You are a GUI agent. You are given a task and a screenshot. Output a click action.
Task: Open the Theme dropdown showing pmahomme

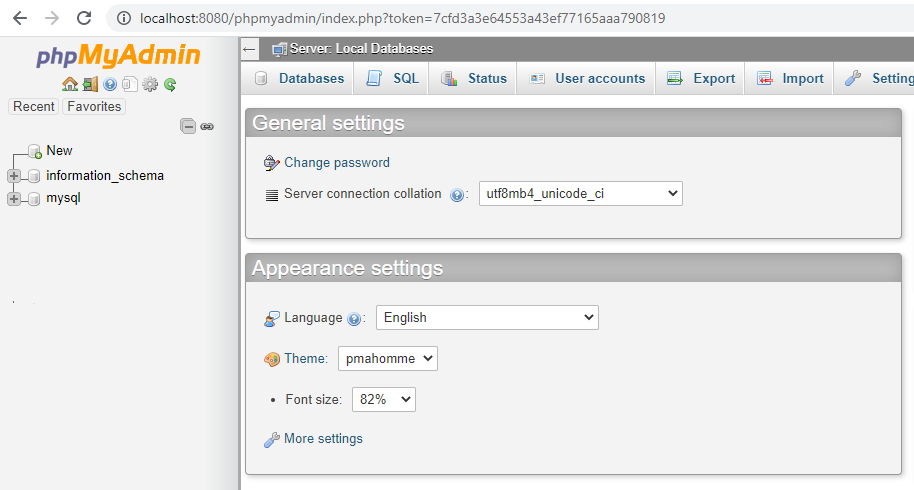pos(388,358)
